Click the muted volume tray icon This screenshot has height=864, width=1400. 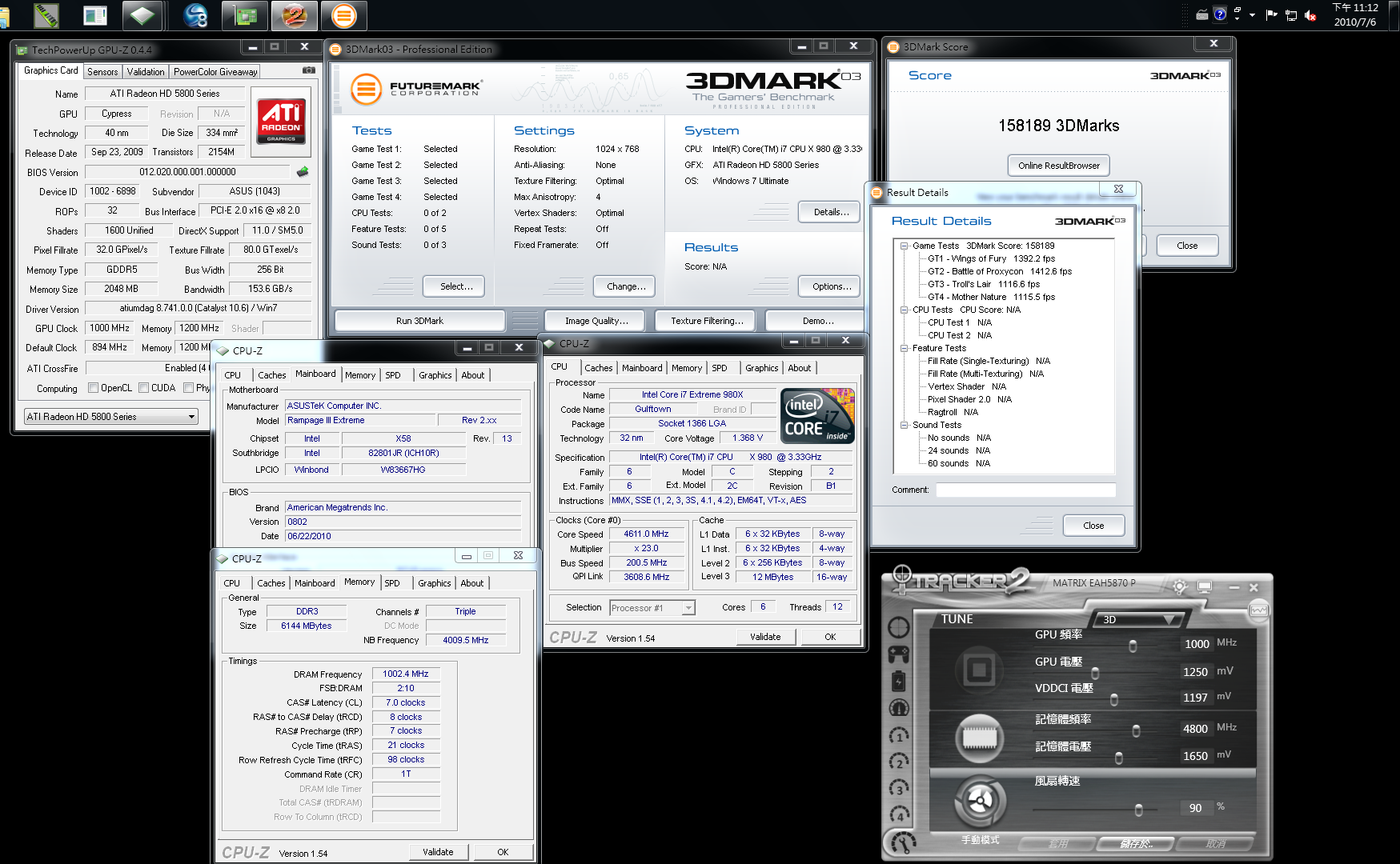click(1310, 15)
